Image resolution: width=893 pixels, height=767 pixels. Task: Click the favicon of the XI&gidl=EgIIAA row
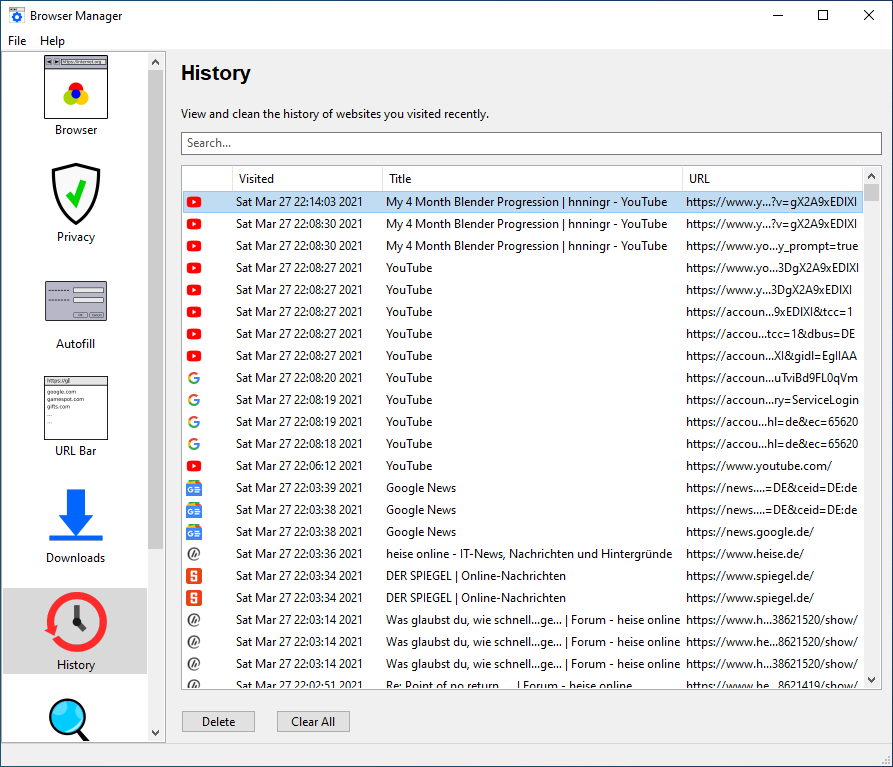point(194,356)
